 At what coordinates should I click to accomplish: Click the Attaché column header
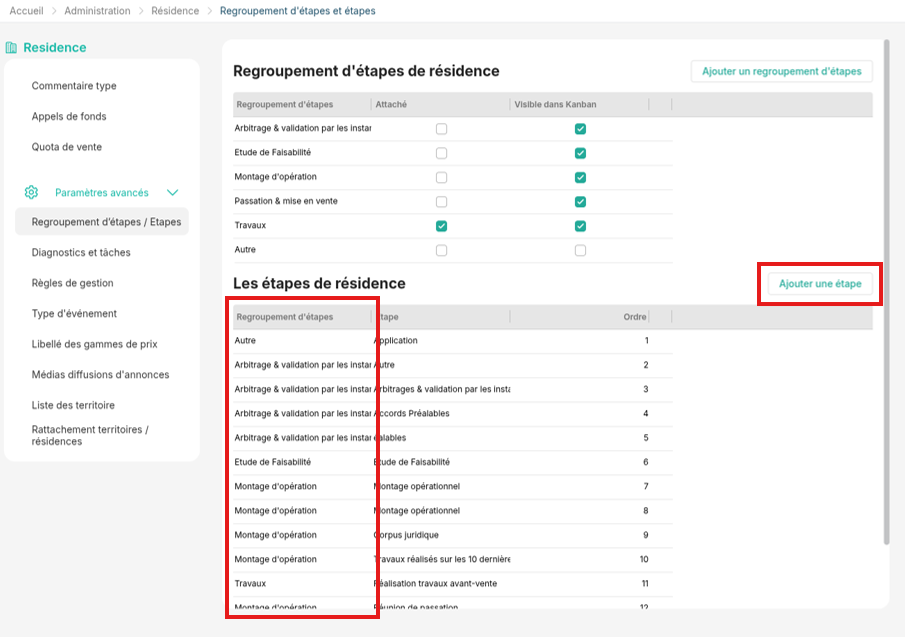point(440,104)
